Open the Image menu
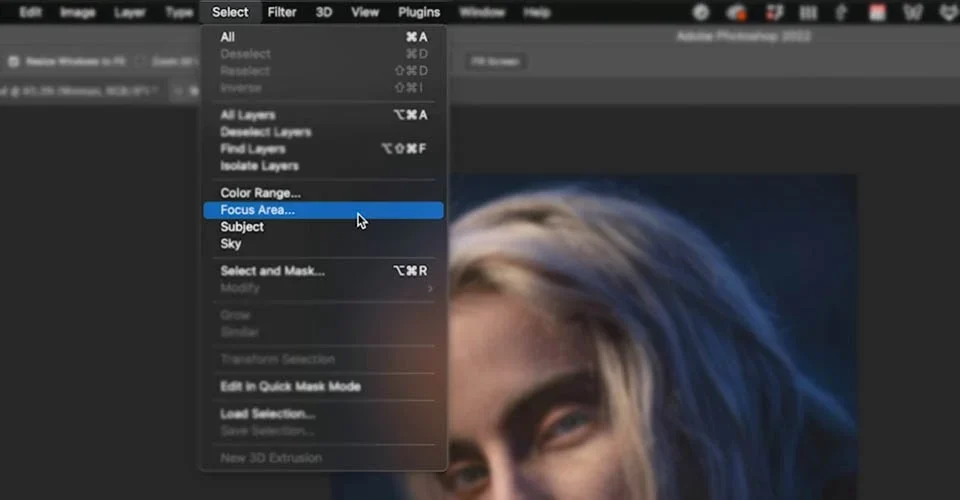 [x=78, y=12]
